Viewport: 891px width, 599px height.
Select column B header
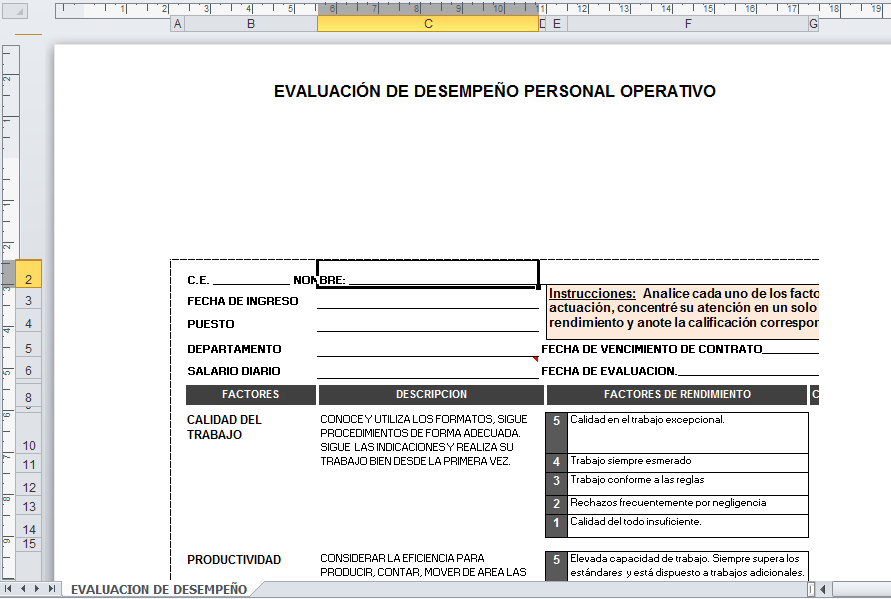click(250, 24)
